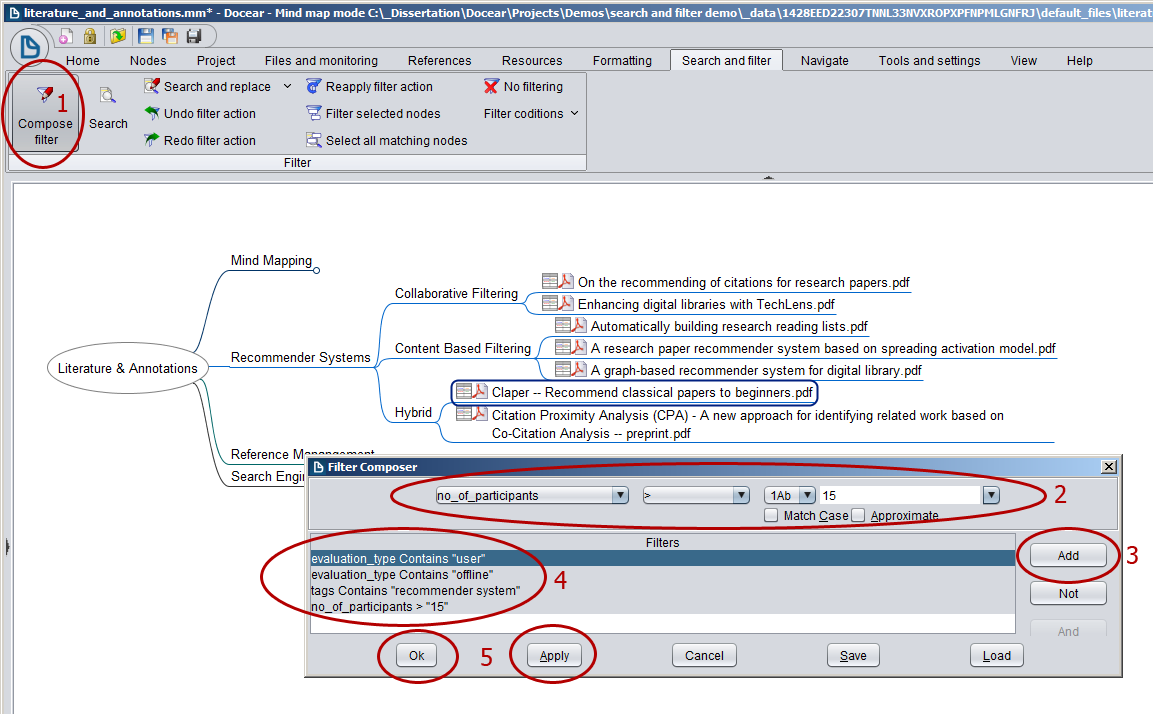1153x714 pixels.
Task: Switch to the Project tab
Action: [x=215, y=60]
